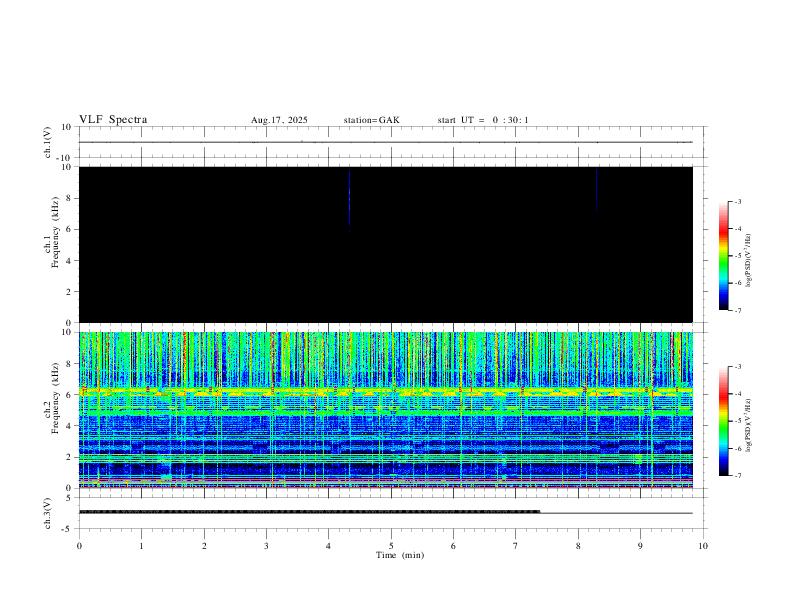Click the 0 tick label on time axis

pos(79,545)
